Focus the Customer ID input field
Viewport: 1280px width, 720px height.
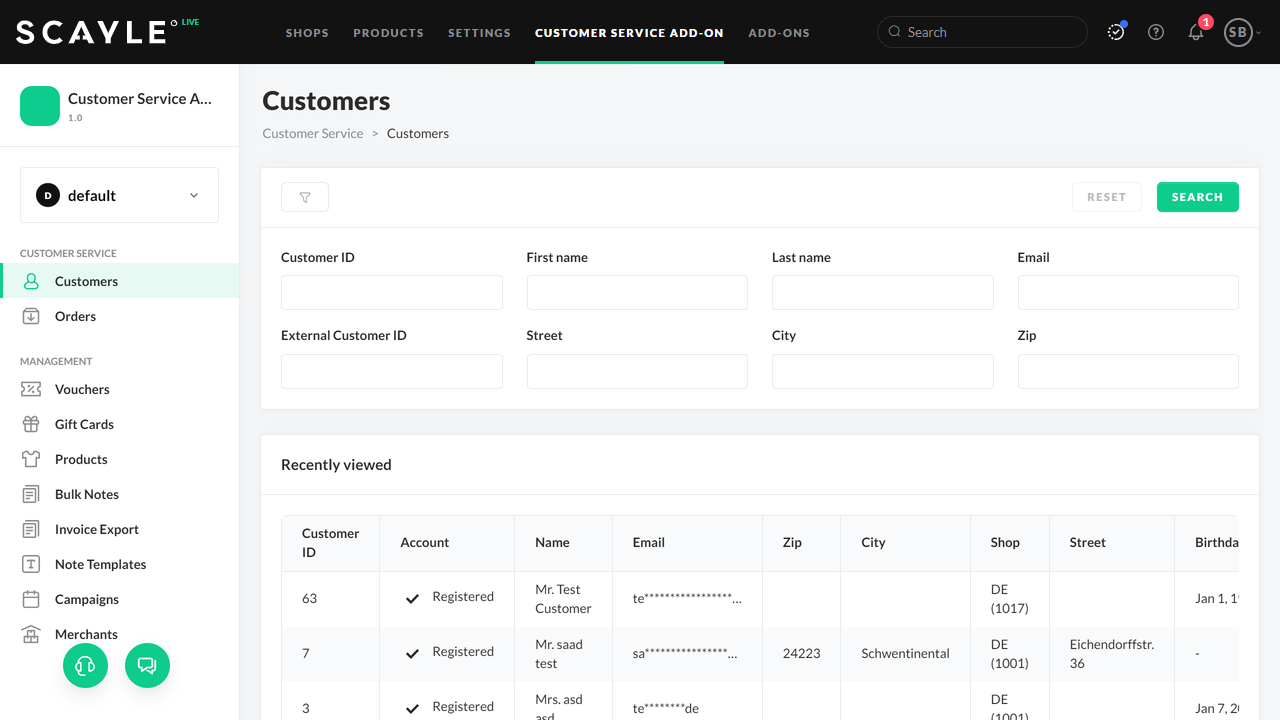coord(391,293)
